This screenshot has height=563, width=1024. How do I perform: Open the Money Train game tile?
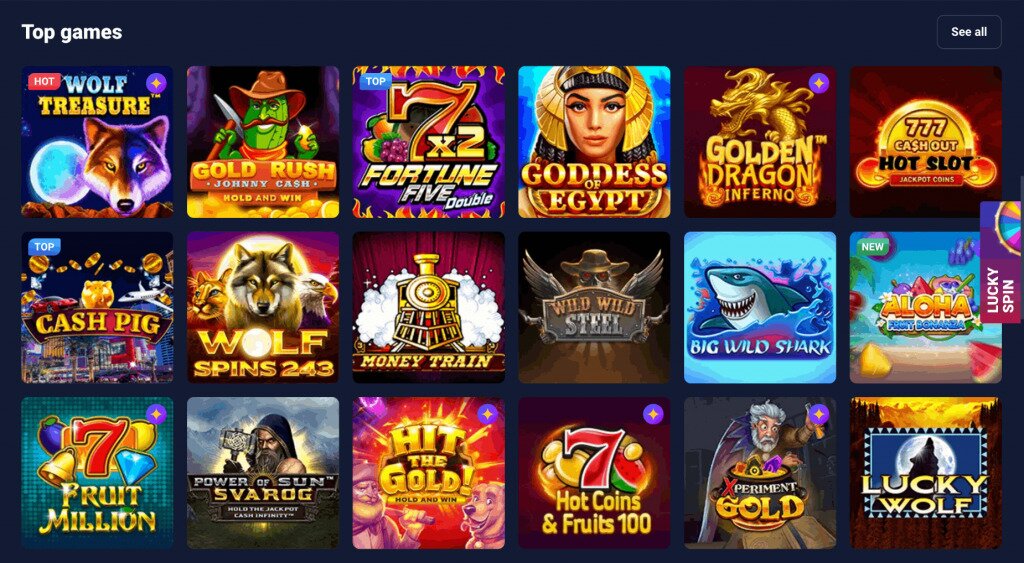pyautogui.click(x=428, y=307)
